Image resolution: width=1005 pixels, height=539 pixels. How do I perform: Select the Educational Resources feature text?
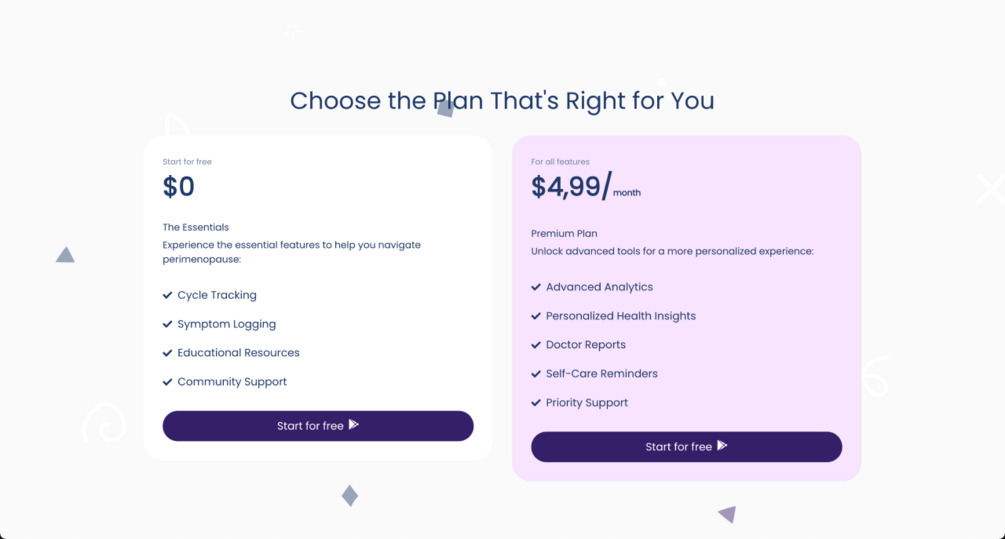point(238,353)
